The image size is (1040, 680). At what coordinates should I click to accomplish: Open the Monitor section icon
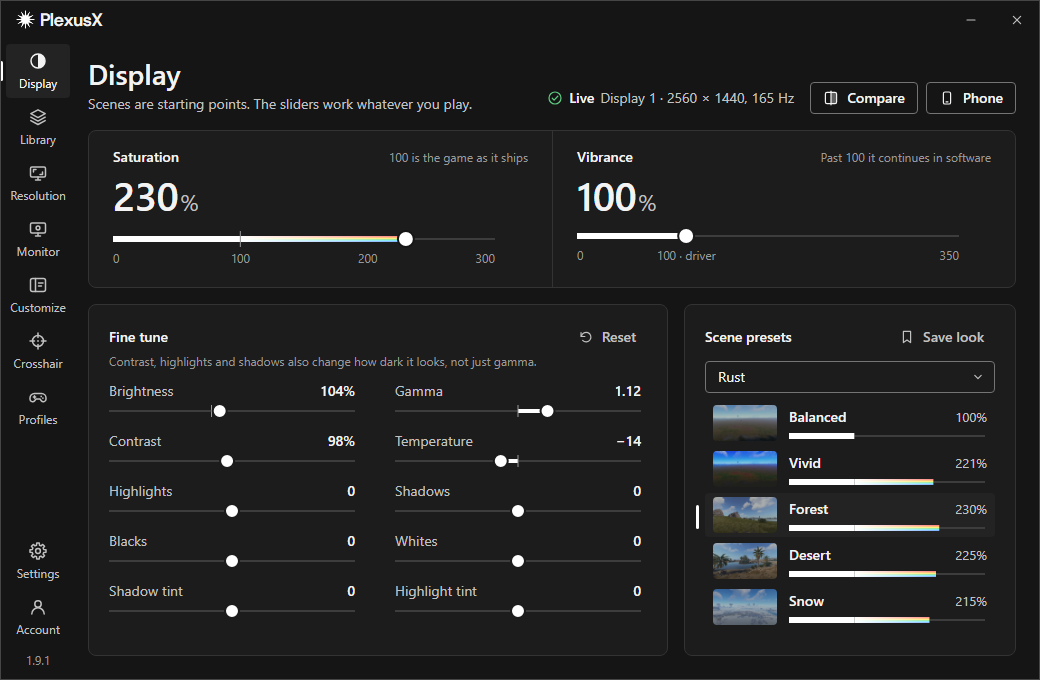[x=38, y=230]
